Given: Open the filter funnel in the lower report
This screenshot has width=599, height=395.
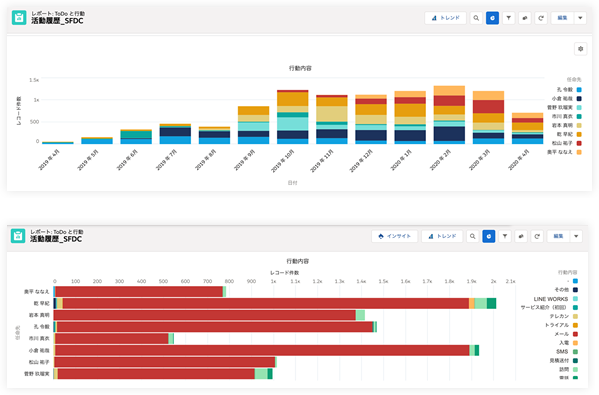Looking at the screenshot, I should (x=505, y=236).
